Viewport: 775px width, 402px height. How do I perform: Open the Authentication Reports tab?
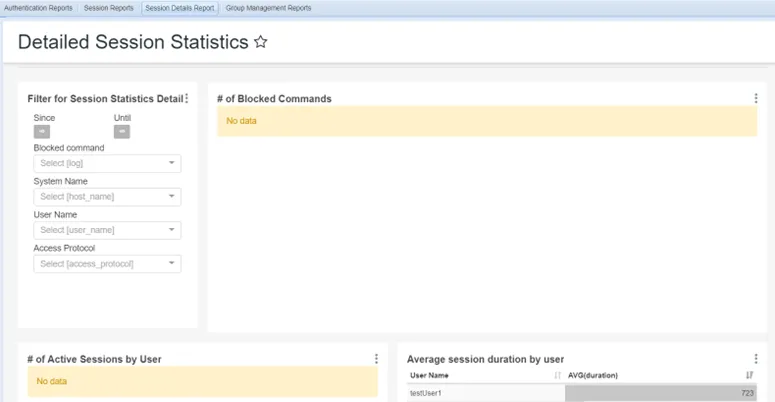[x=38, y=8]
